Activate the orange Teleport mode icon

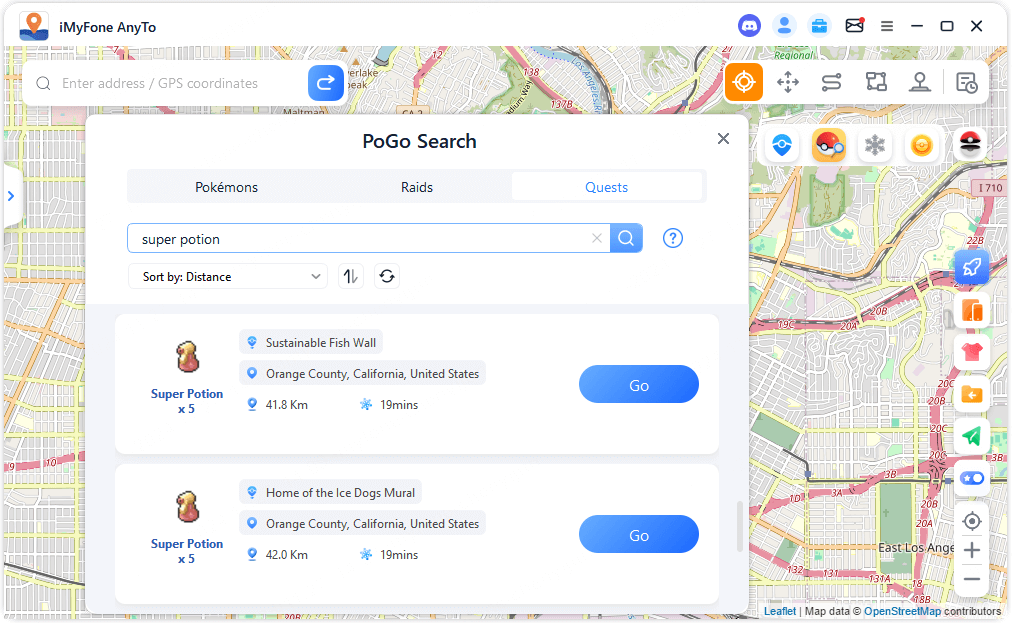tap(743, 82)
